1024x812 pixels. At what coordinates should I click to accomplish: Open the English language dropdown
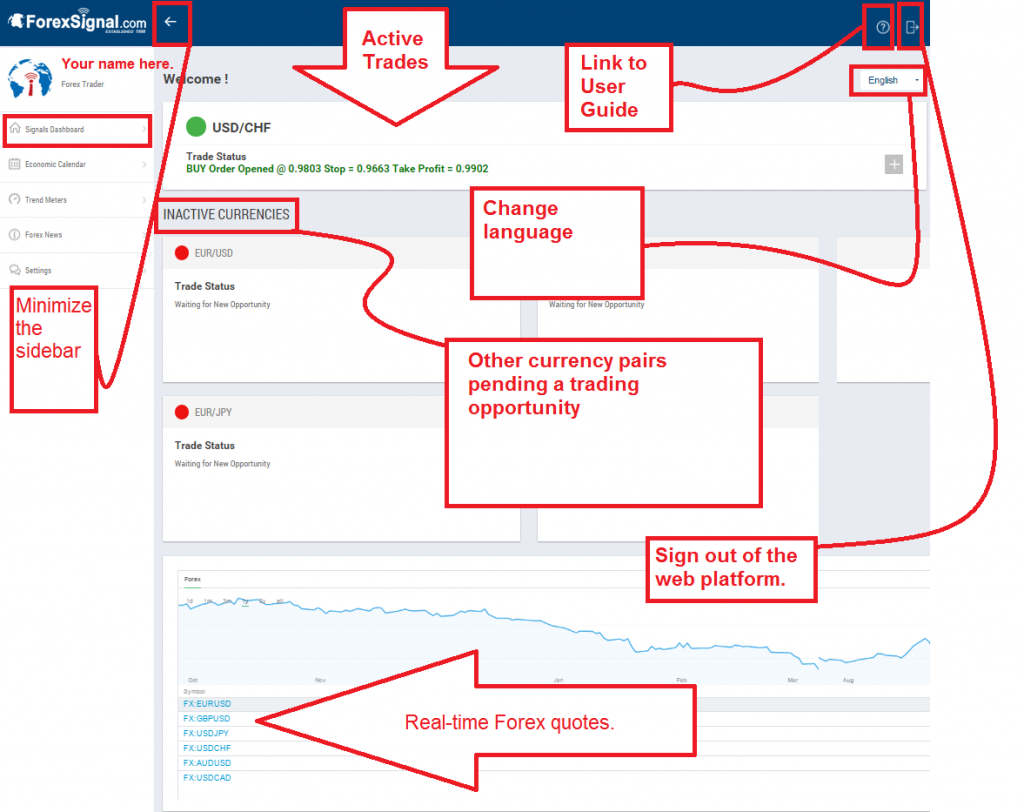886,80
